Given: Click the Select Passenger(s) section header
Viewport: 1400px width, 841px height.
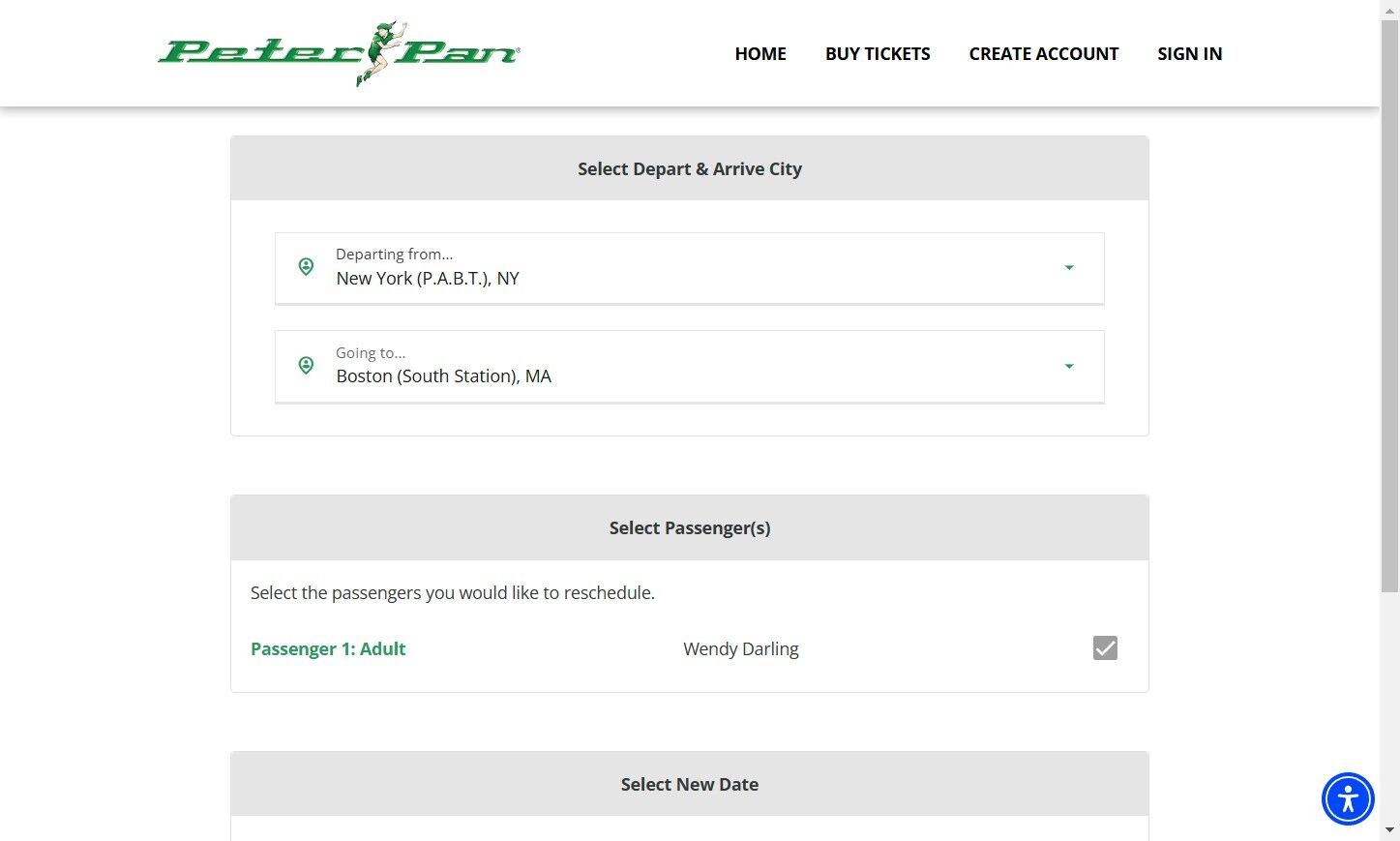Looking at the screenshot, I should pyautogui.click(x=689, y=528).
